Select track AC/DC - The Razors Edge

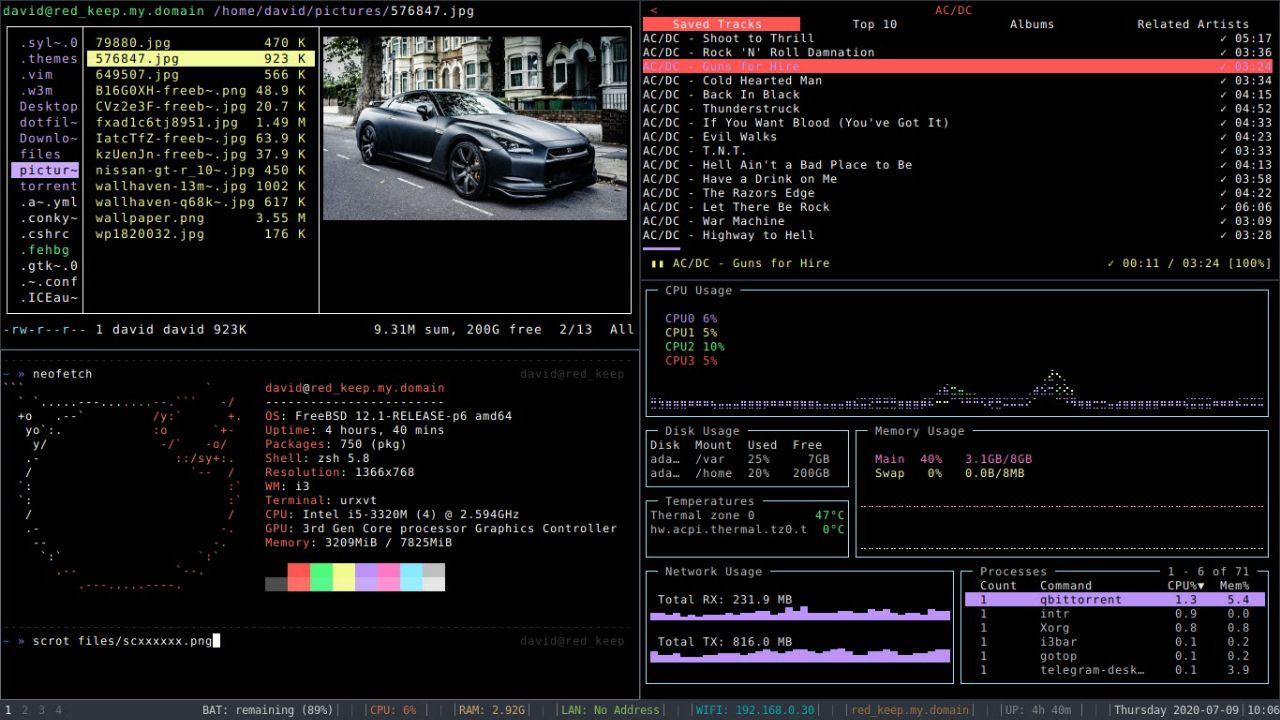[x=958, y=192]
